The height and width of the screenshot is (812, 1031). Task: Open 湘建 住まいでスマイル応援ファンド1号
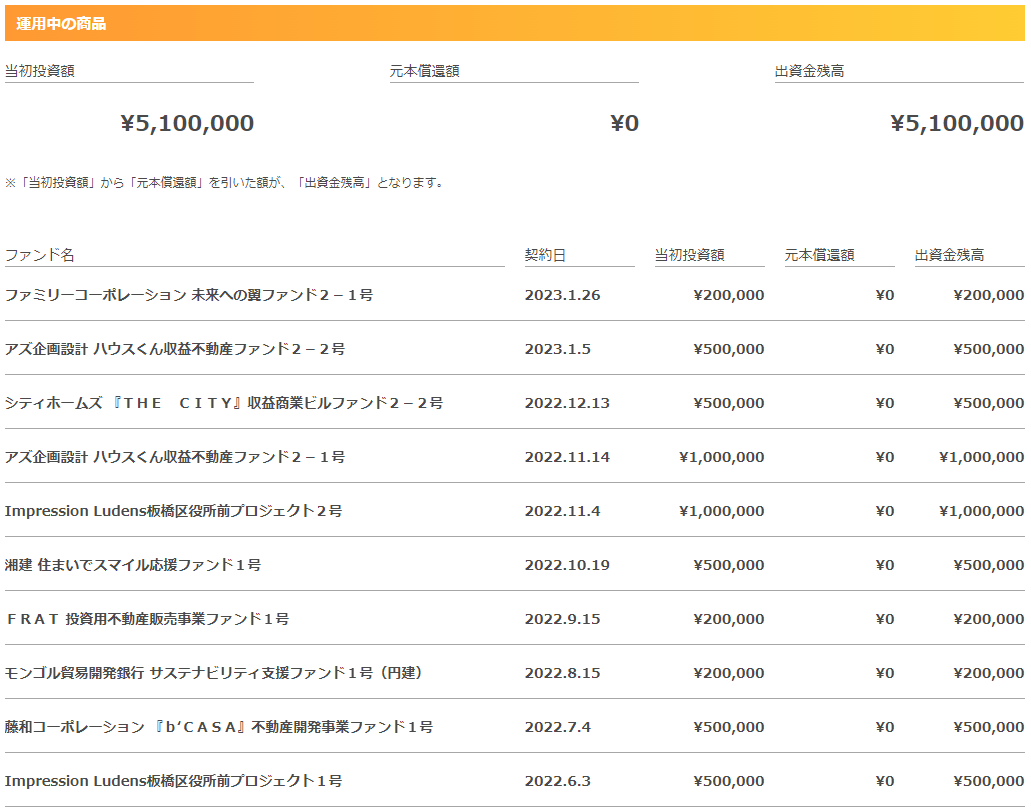tap(133, 565)
